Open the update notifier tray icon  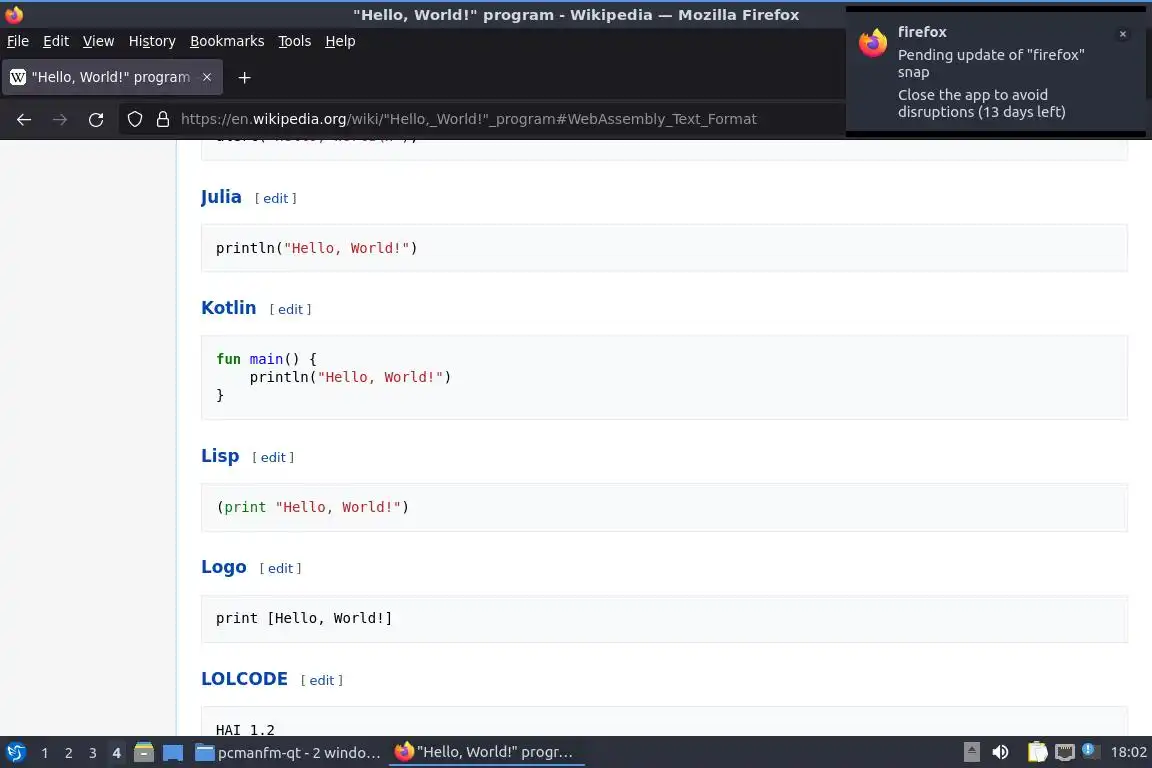(1090, 752)
